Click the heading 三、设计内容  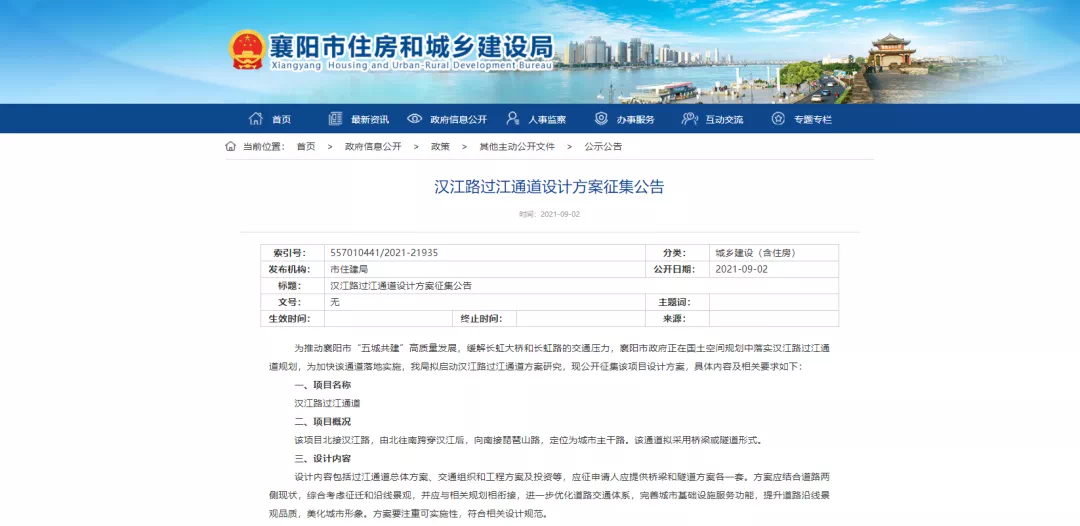[322, 459]
